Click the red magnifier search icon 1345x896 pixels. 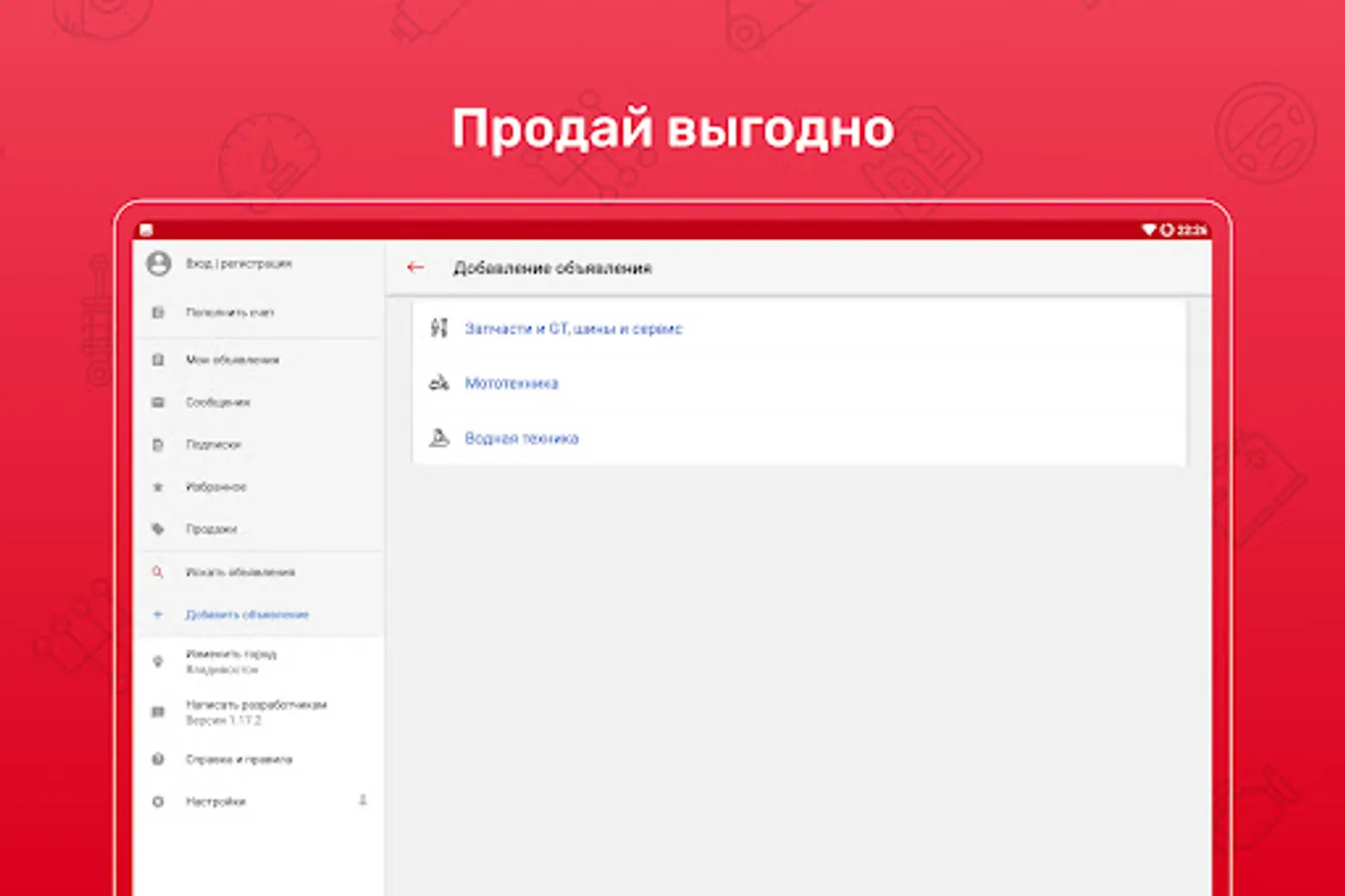pos(157,571)
